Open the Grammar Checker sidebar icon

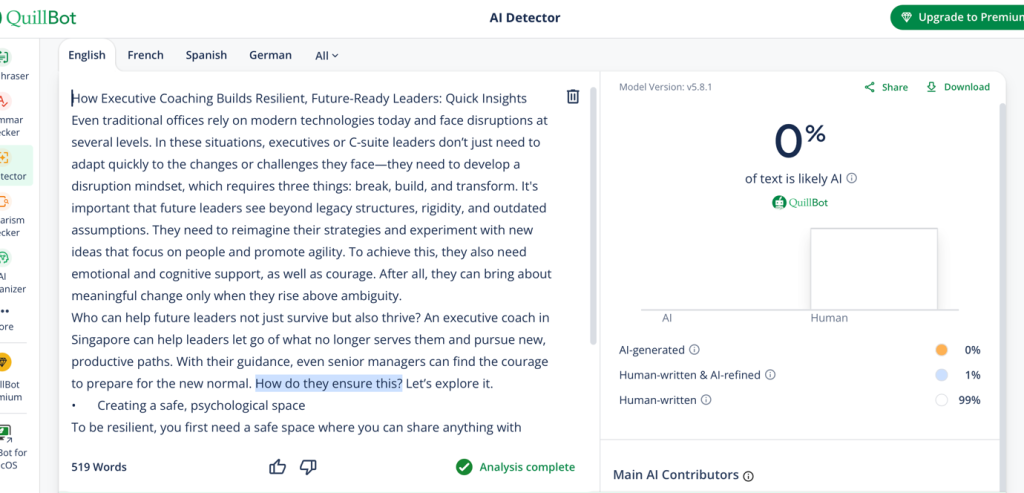6,102
